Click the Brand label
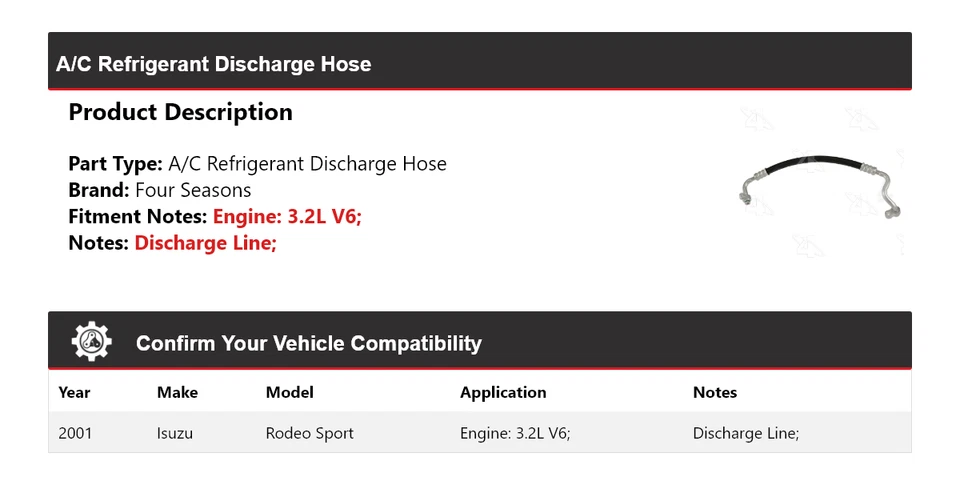Screen dimensions: 960x485 [98, 190]
